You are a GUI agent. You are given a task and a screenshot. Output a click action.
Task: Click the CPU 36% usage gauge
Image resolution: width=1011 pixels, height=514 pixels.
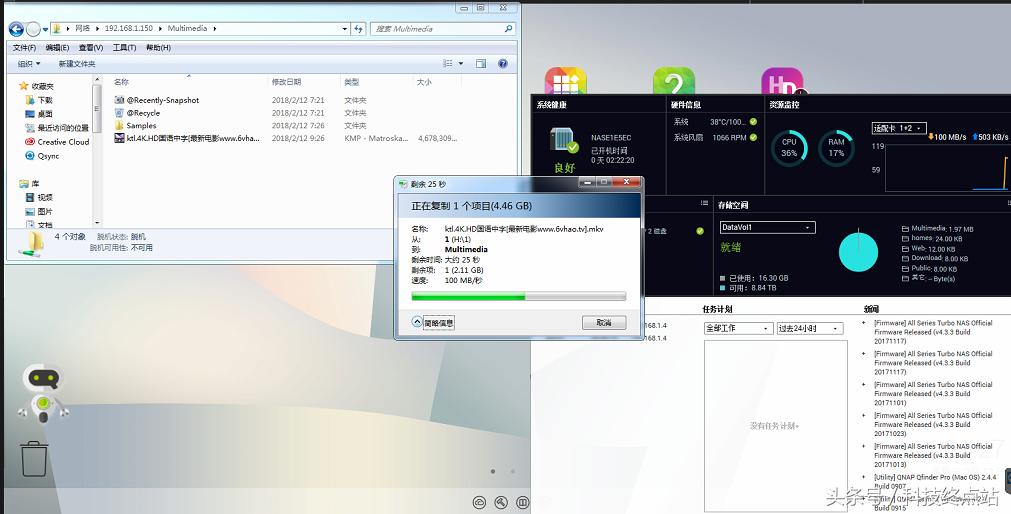[x=789, y=148]
